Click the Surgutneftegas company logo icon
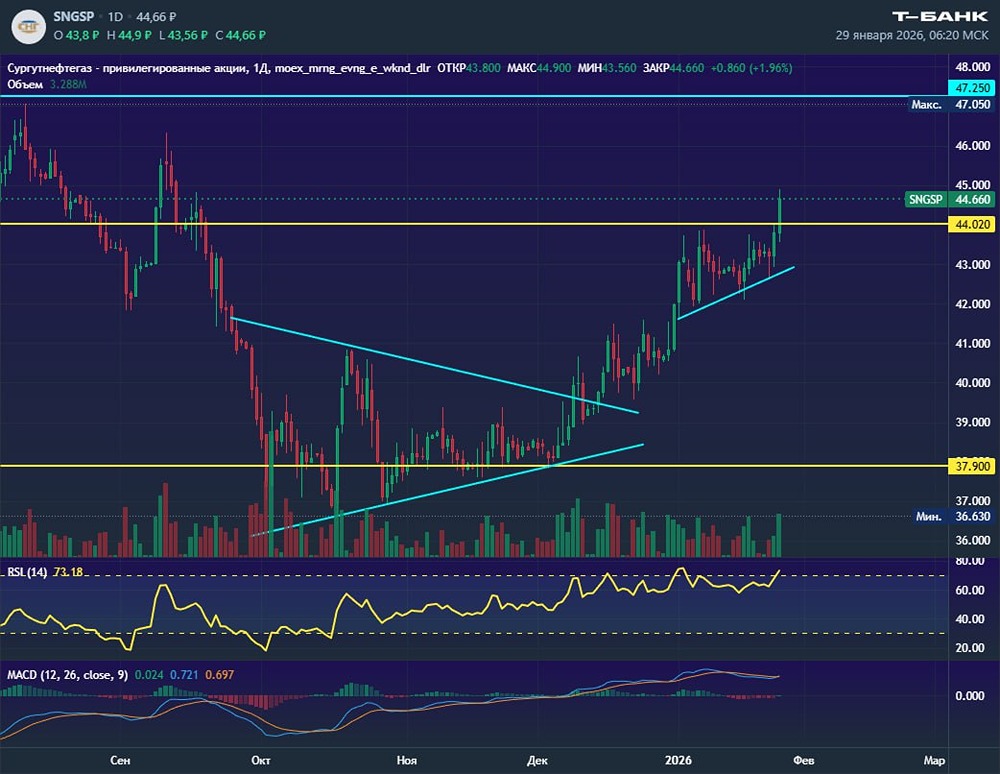The image size is (1000, 774). [28, 26]
